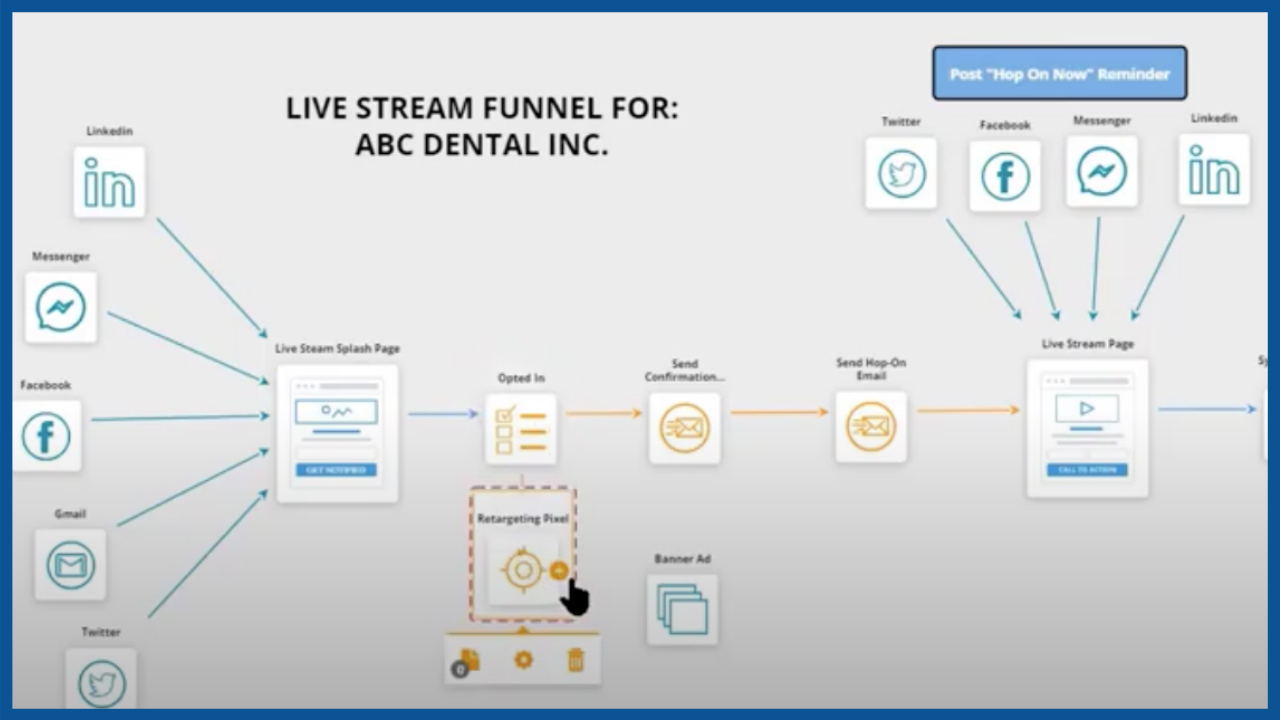This screenshot has width=1280, height=720.
Task: Click the Post "Hop On Now" Reminder button
Action: click(x=1059, y=73)
